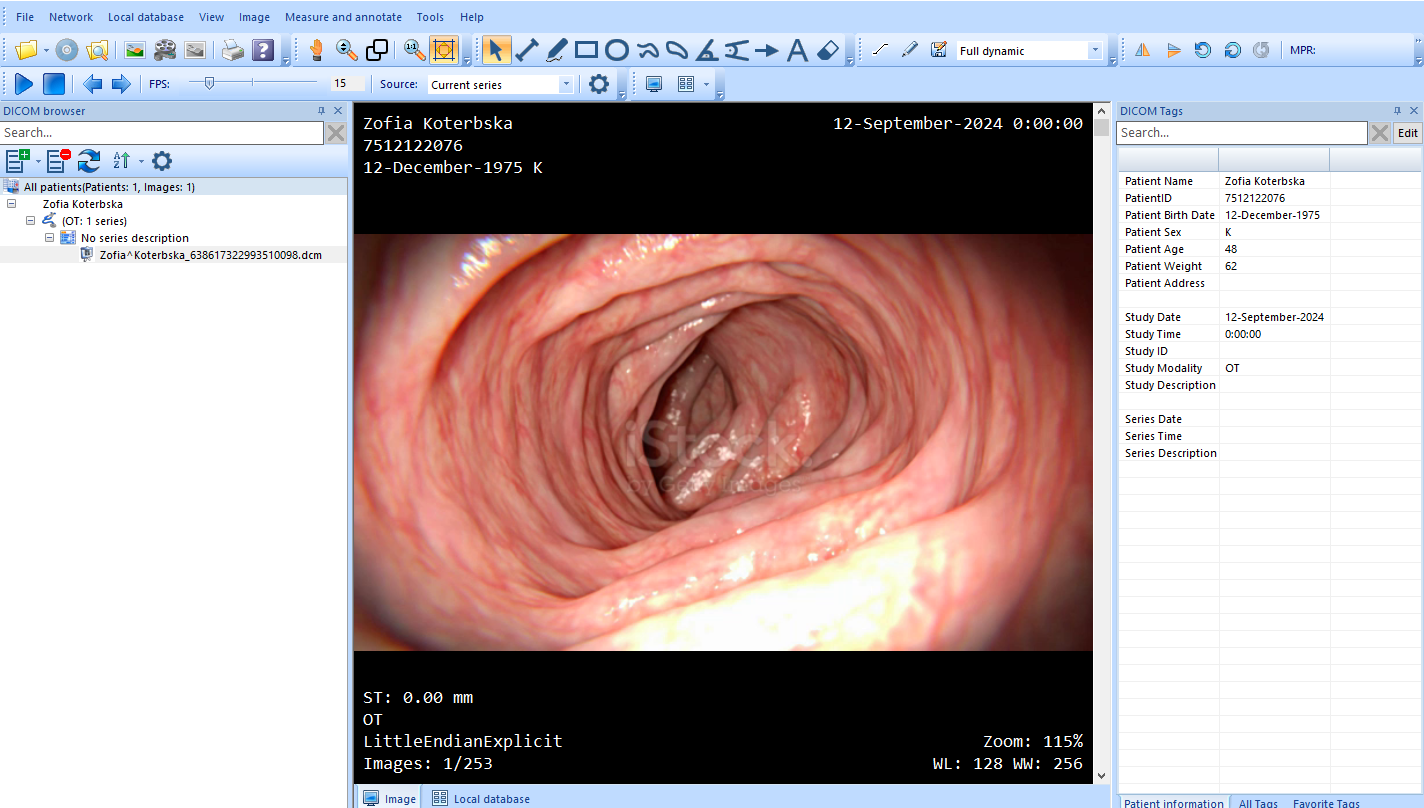Pin the DICOM Tags panel
1424x808 pixels.
point(1397,111)
